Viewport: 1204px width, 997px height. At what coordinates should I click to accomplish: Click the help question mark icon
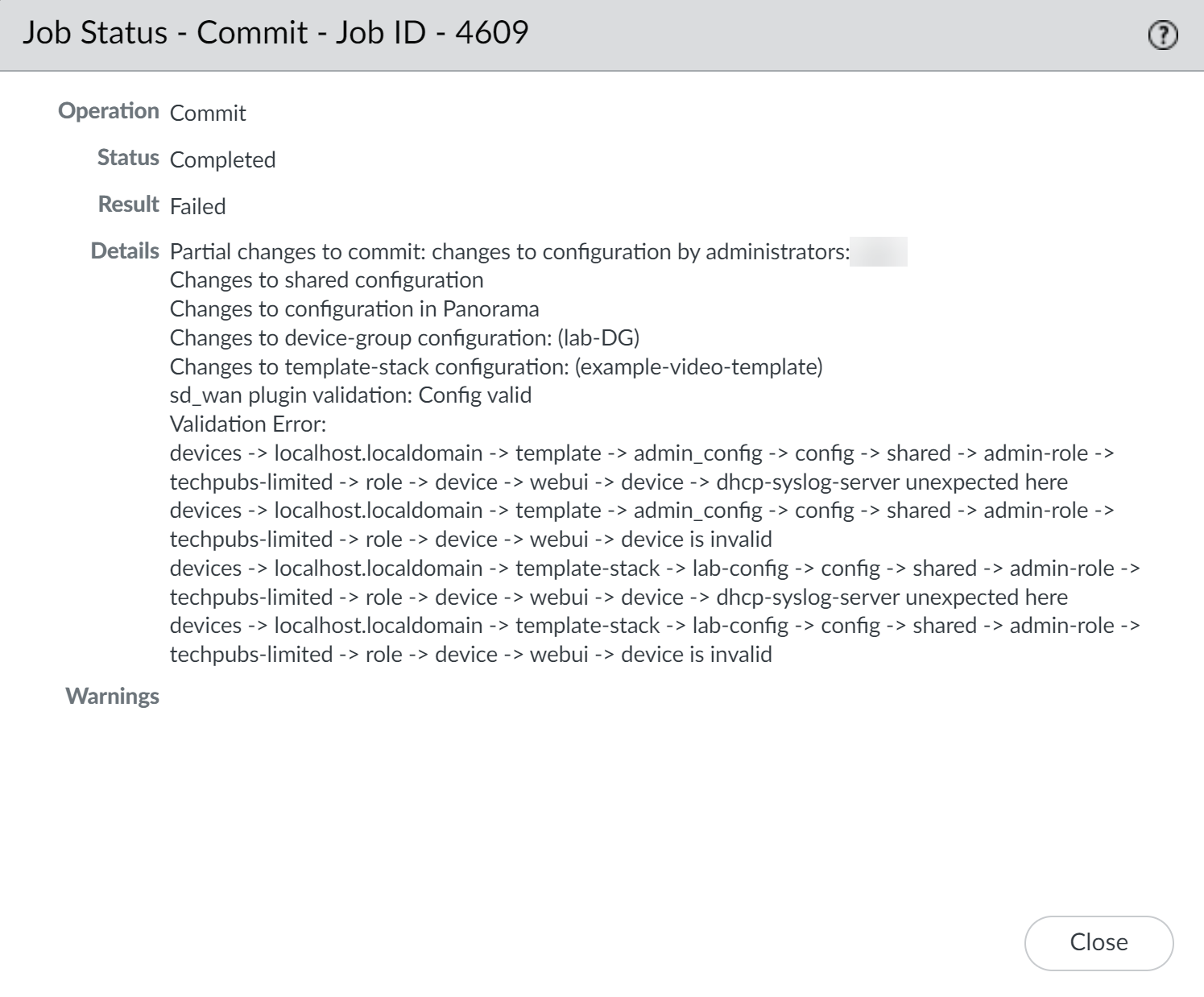click(1162, 35)
